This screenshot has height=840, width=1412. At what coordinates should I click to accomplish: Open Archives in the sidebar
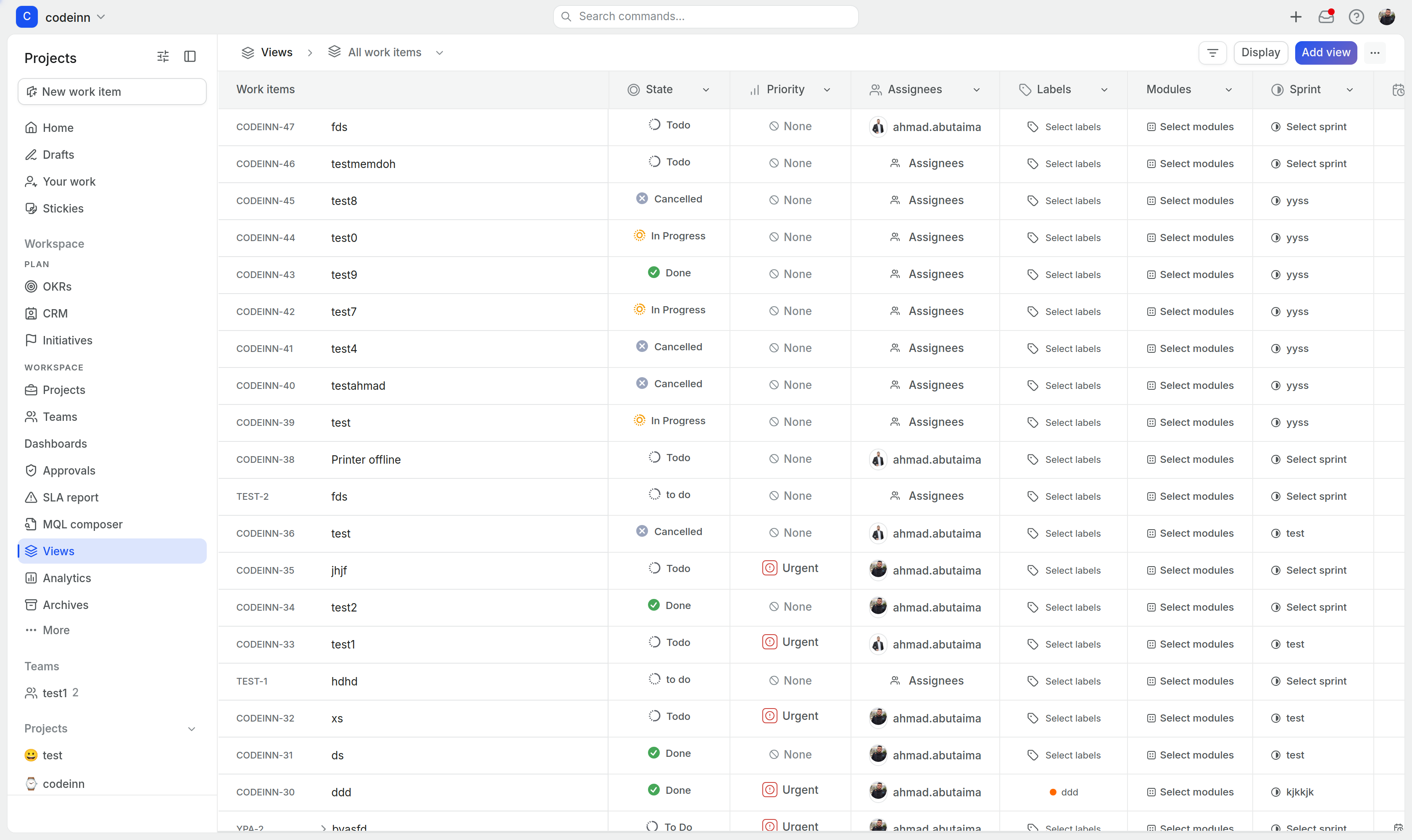pyautogui.click(x=112, y=605)
